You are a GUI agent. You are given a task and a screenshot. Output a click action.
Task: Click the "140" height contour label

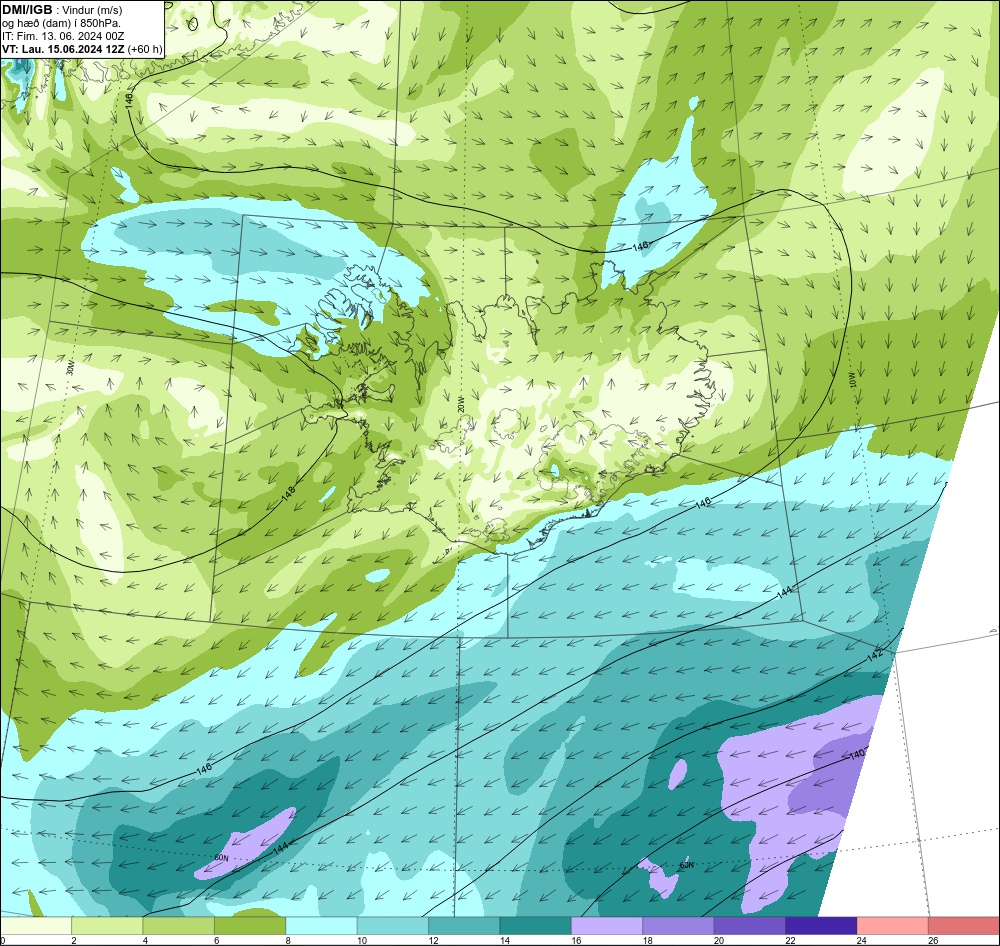point(858,754)
